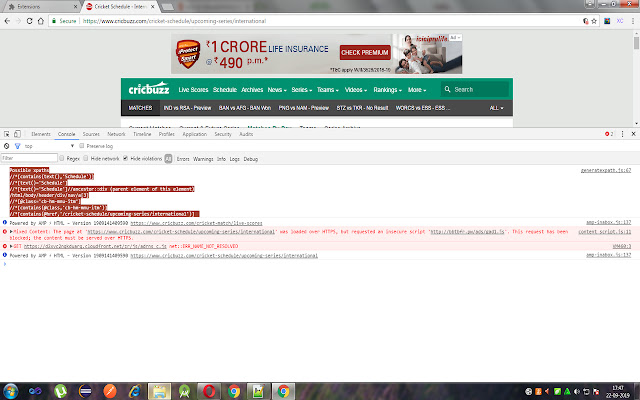Screen dimensions: 640x400
Task: Open the Opera browser from the taskbar
Action: pyautogui.click(x=209, y=391)
